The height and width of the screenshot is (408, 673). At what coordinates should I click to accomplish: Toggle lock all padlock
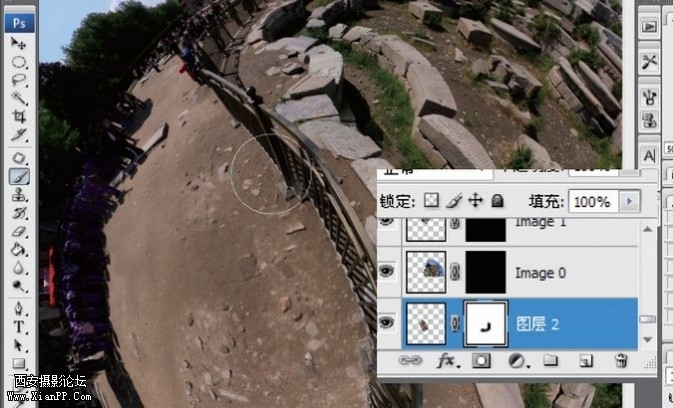click(x=497, y=200)
